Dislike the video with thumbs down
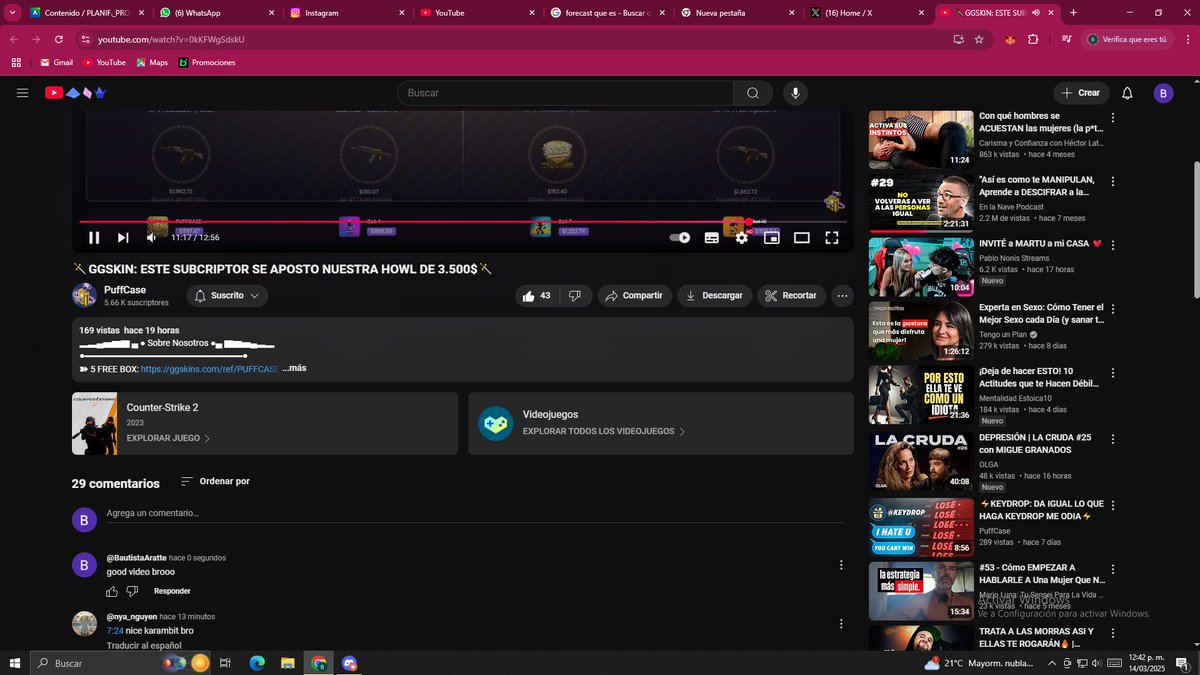Image resolution: width=1200 pixels, height=675 pixels. click(x=575, y=296)
